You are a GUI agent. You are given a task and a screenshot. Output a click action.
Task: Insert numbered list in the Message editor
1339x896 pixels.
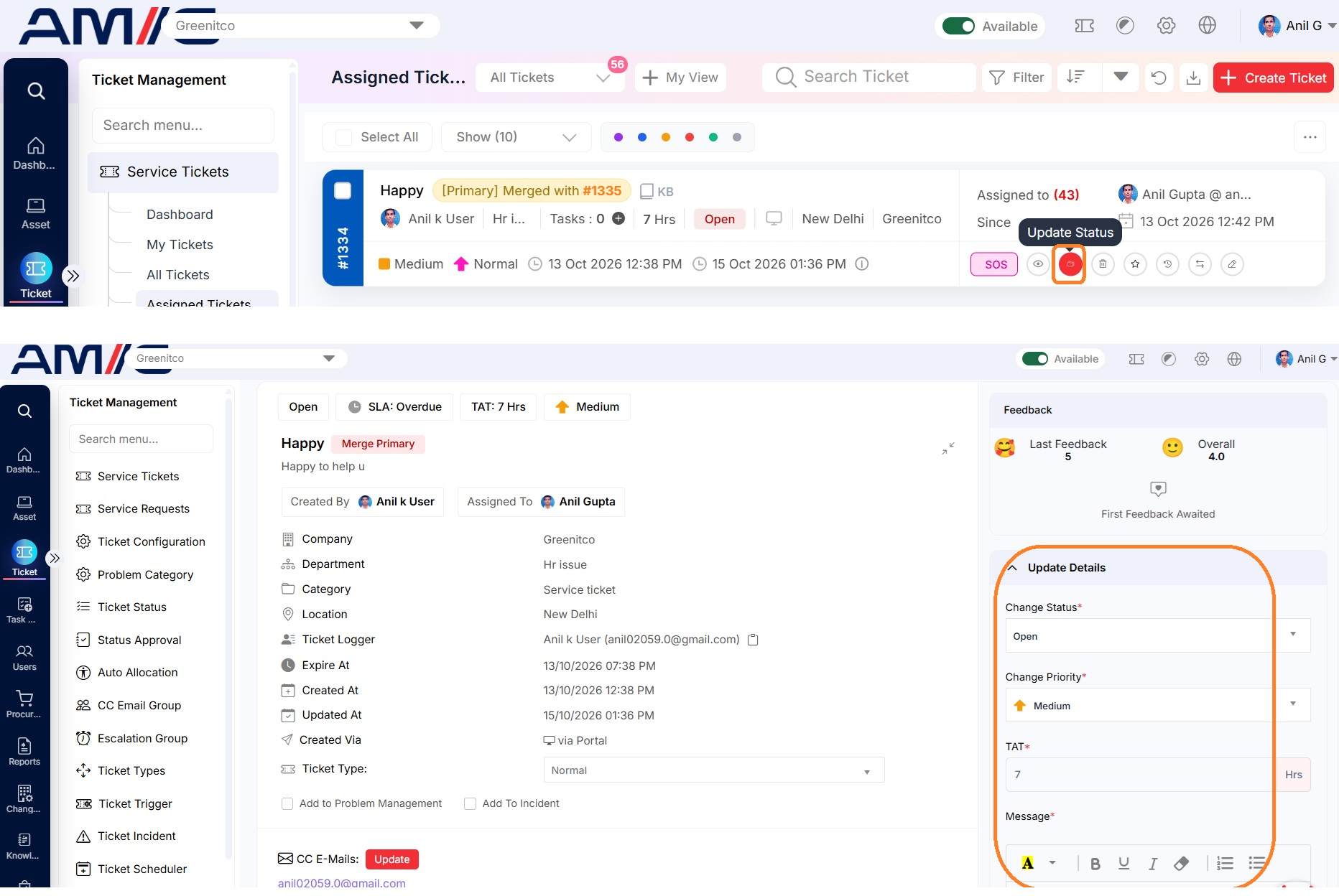pos(1226,864)
